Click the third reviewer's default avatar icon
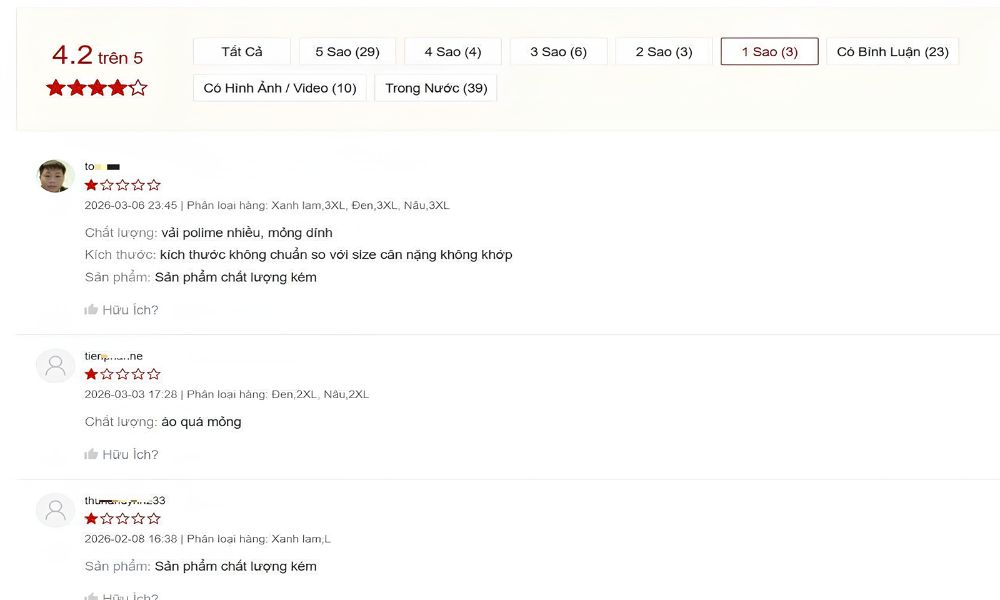The image size is (1000, 600). pyautogui.click(x=56, y=510)
